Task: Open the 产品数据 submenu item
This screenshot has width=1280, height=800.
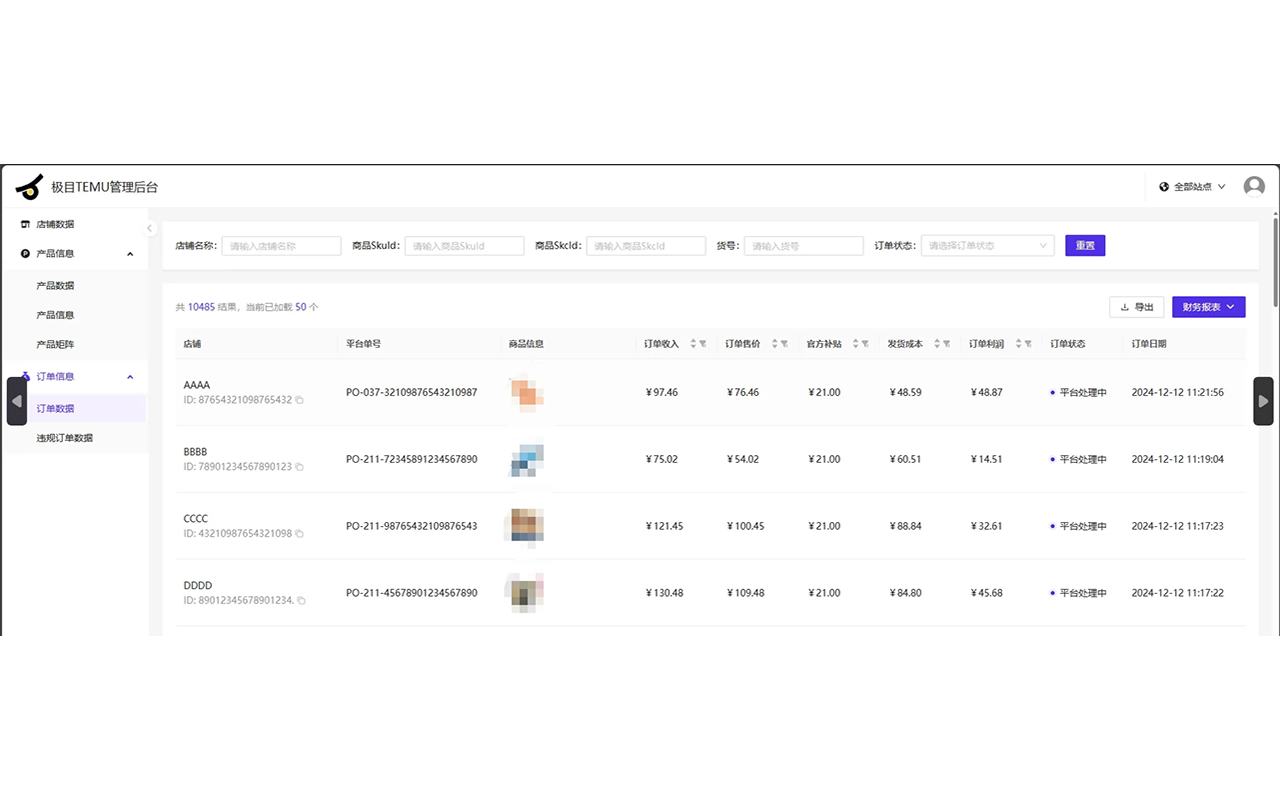Action: point(55,286)
